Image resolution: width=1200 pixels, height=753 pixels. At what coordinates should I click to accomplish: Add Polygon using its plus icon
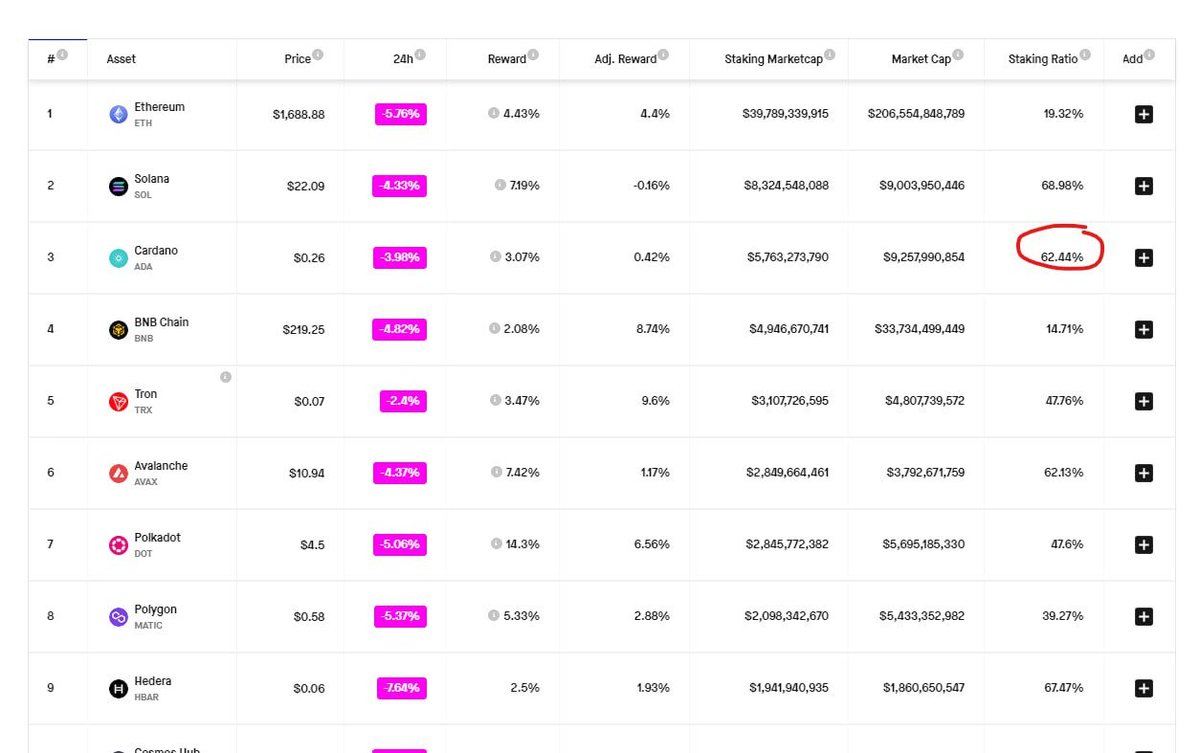click(x=1144, y=617)
